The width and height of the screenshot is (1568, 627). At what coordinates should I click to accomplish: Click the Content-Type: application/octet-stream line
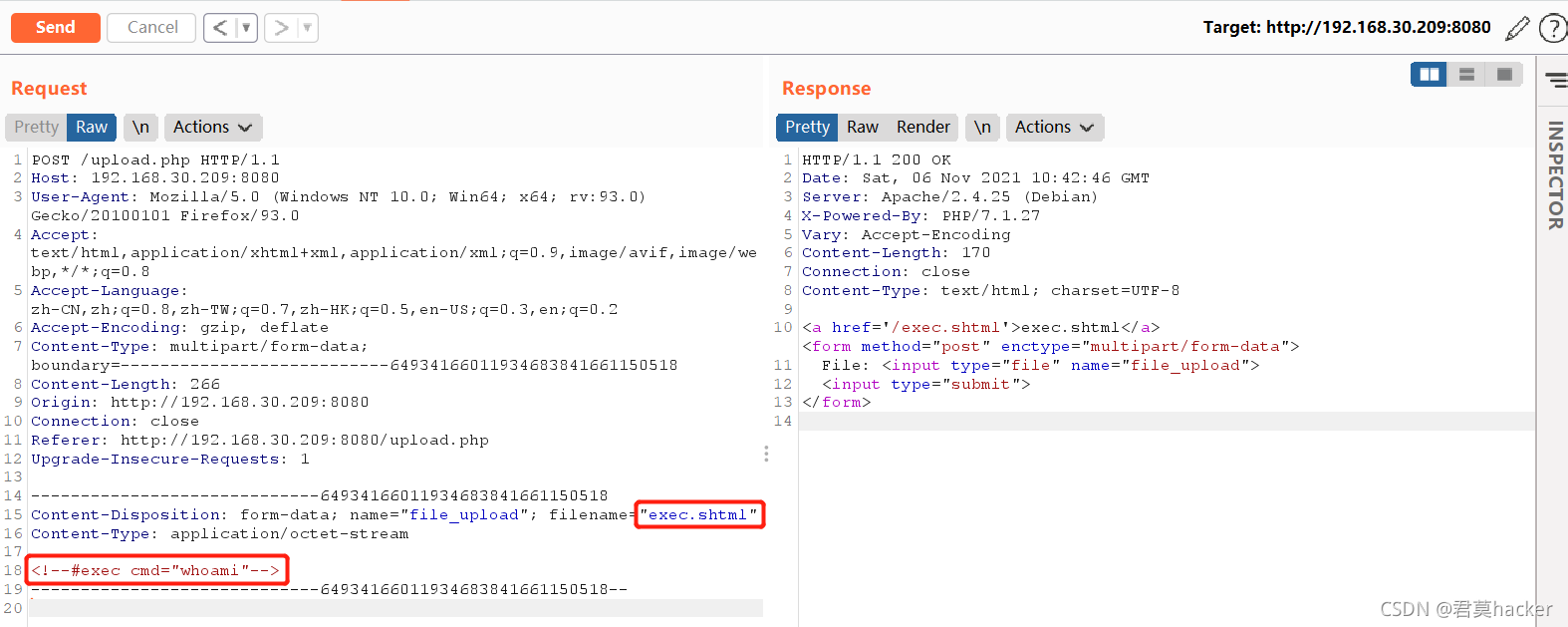click(x=220, y=534)
